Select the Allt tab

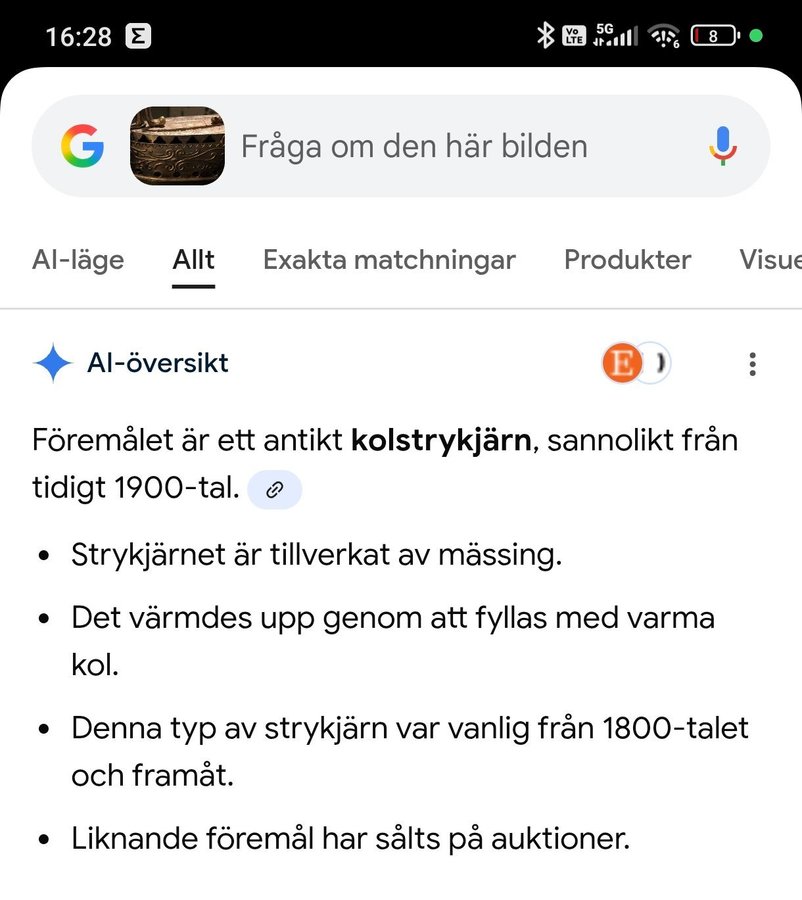[x=193, y=260]
